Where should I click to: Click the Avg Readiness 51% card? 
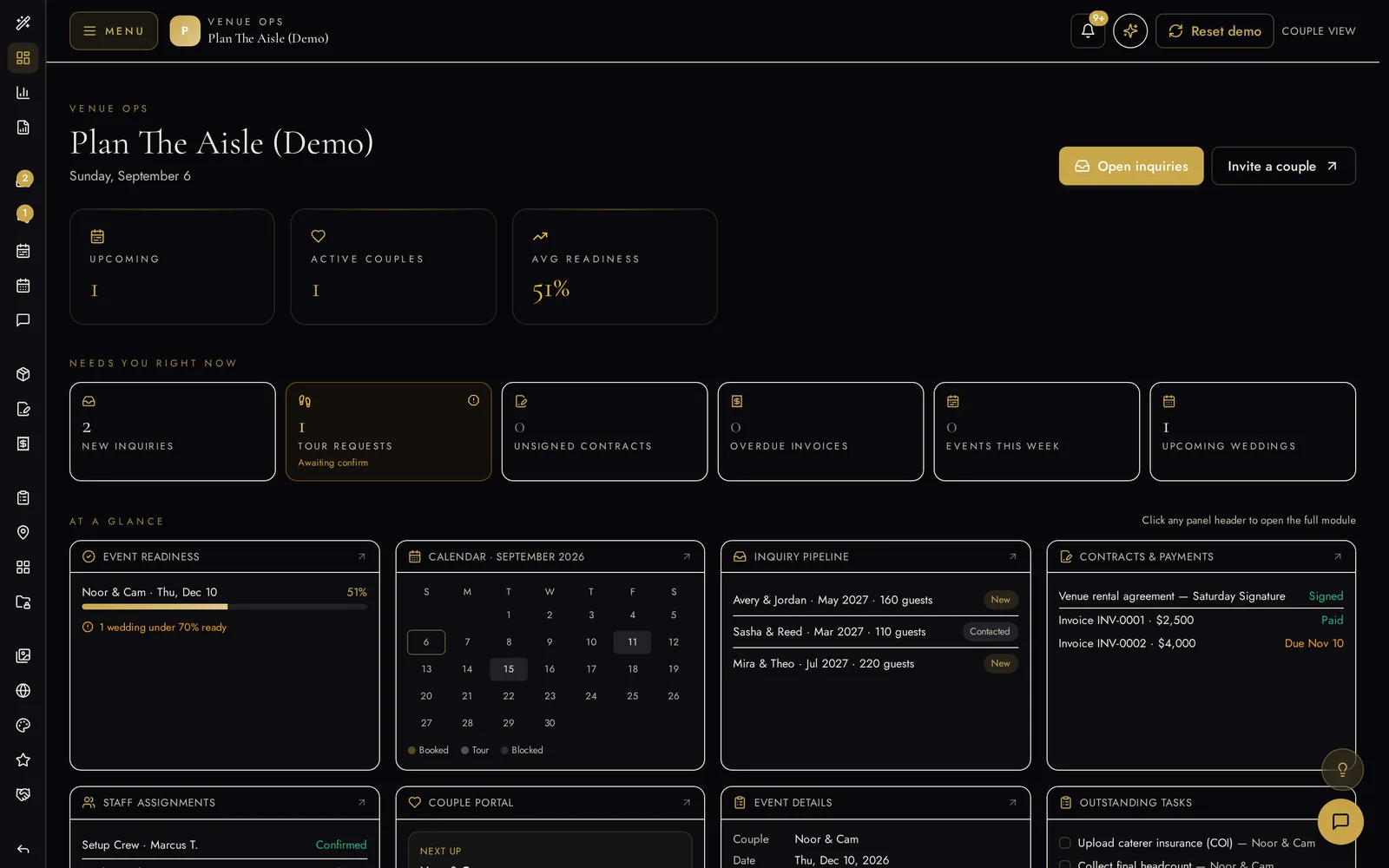pos(615,266)
